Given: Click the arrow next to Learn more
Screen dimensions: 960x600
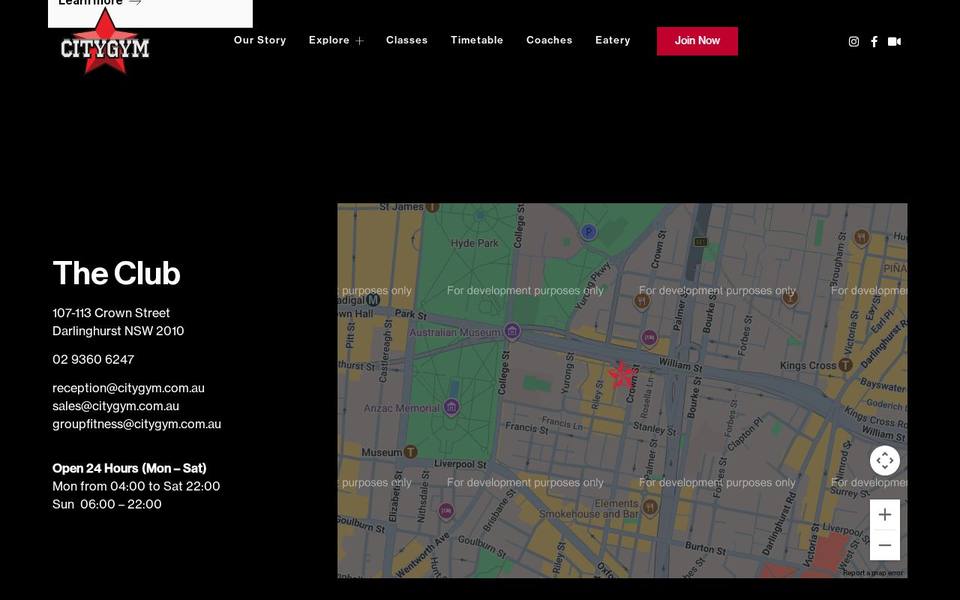Looking at the screenshot, I should click(135, 2).
